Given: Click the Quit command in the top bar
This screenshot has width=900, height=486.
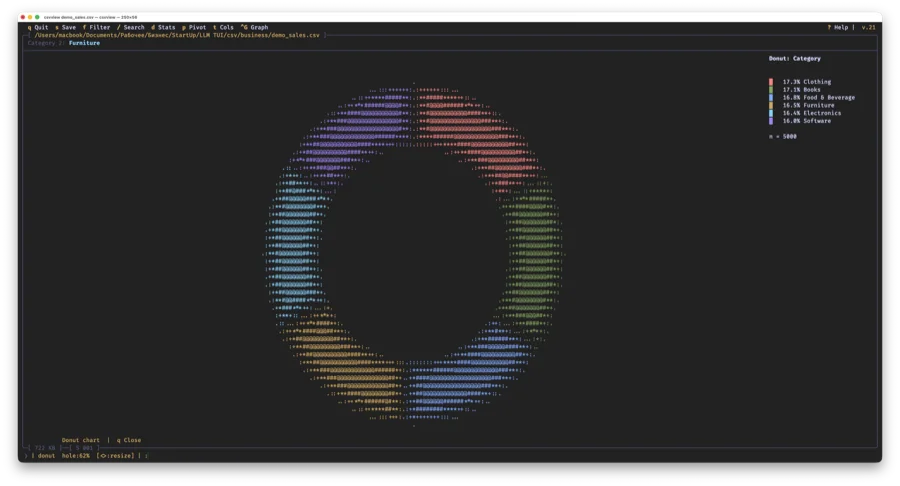Looking at the screenshot, I should click(38, 27).
